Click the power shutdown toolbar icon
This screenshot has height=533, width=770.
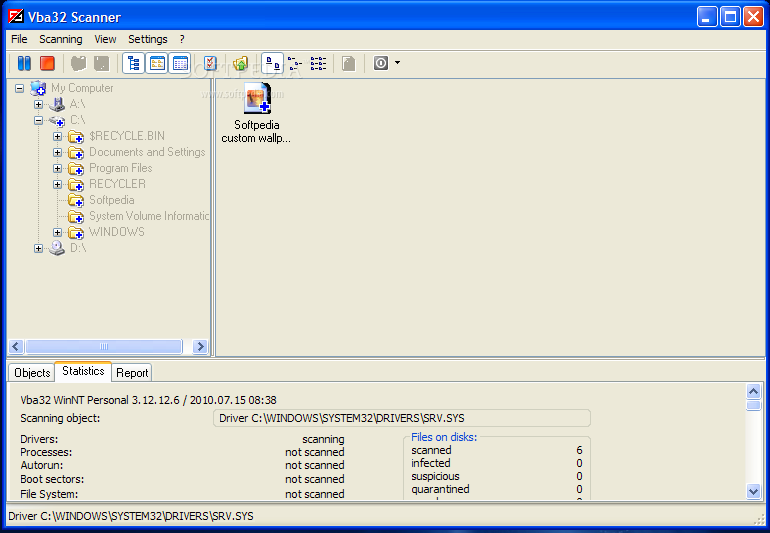[x=381, y=63]
